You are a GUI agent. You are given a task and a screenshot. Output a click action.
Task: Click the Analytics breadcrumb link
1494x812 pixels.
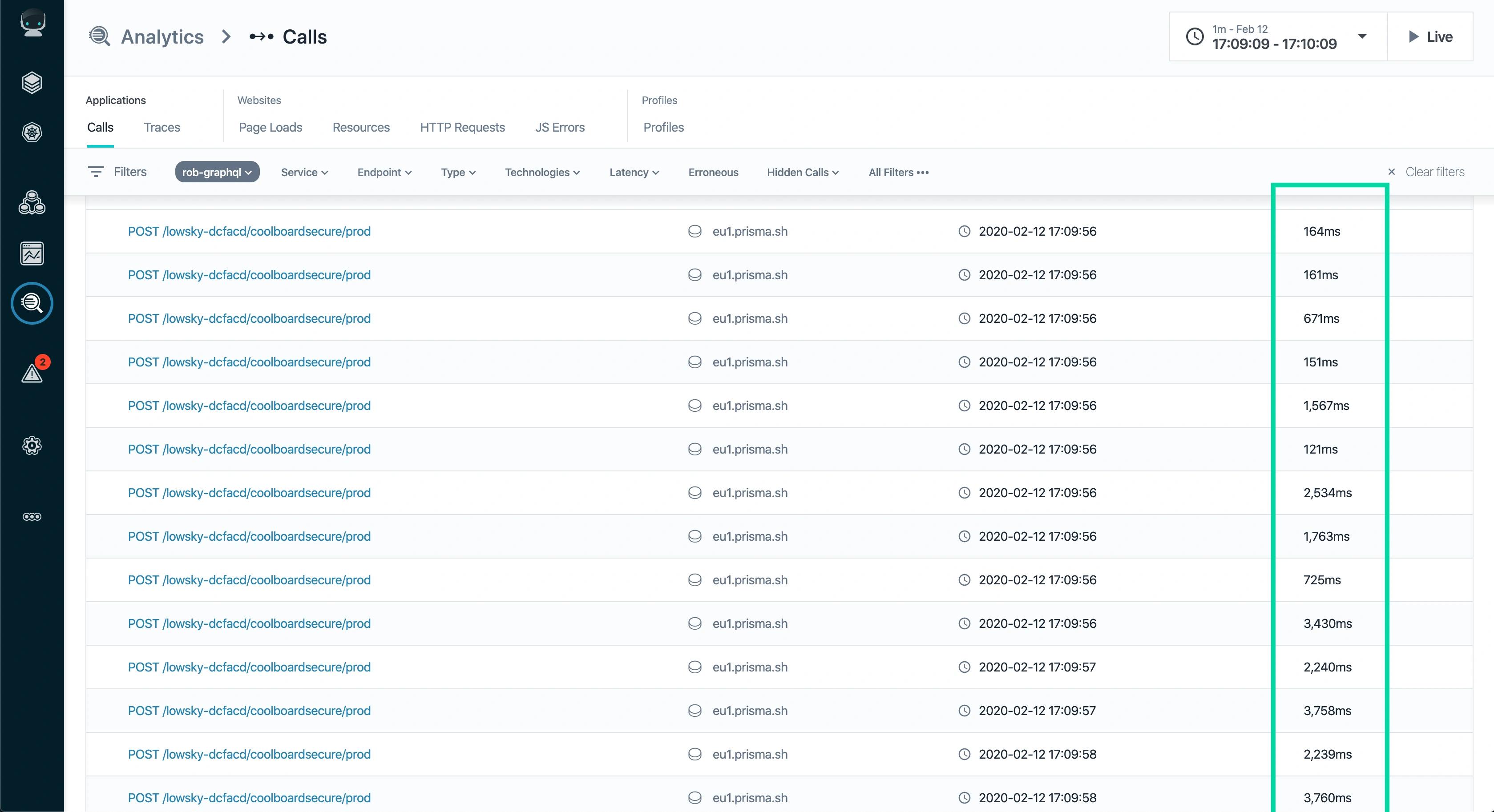[x=162, y=36]
